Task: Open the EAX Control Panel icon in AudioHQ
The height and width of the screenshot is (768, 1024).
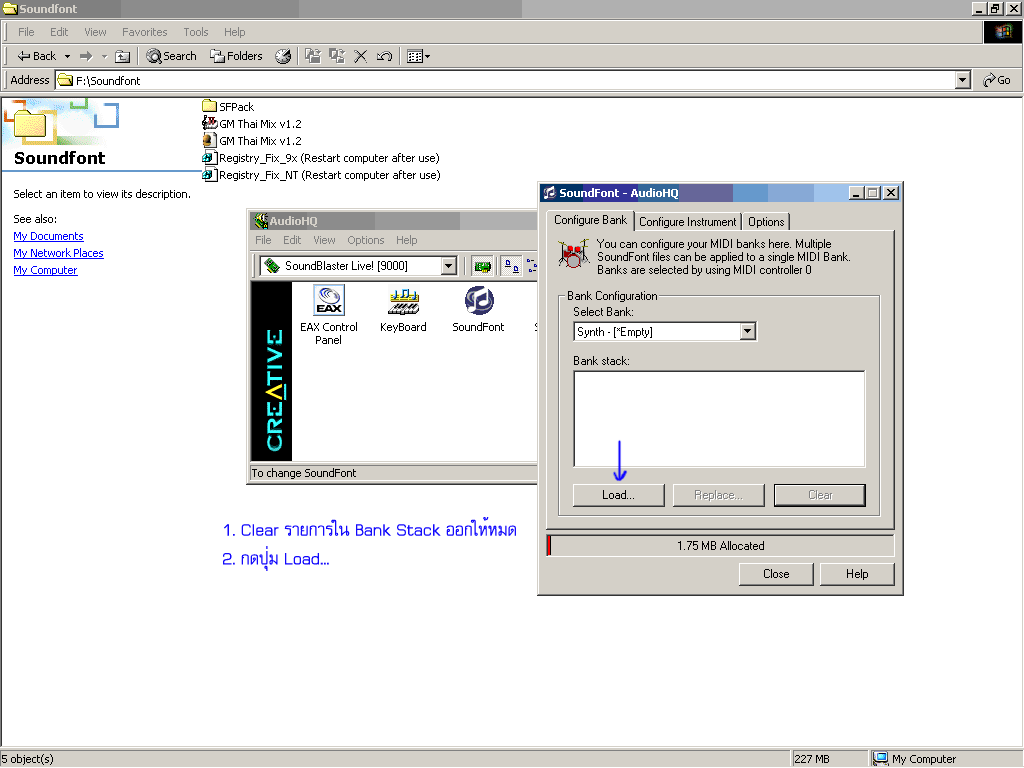Action: (x=329, y=315)
